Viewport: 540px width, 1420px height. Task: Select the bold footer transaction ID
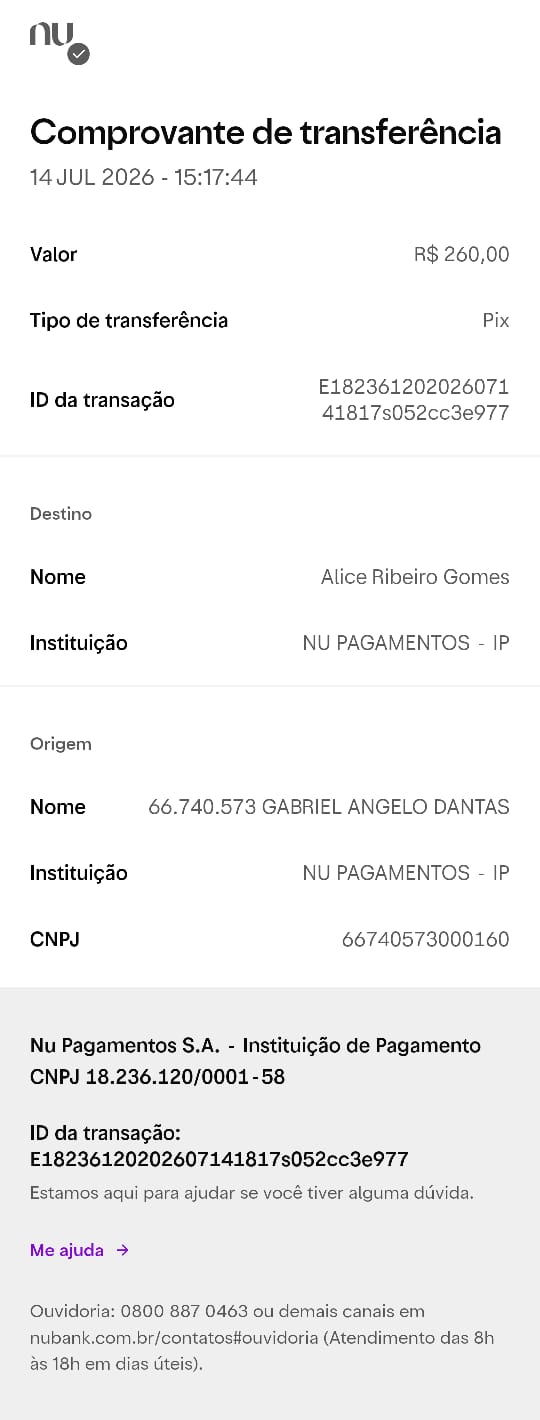(219, 1160)
